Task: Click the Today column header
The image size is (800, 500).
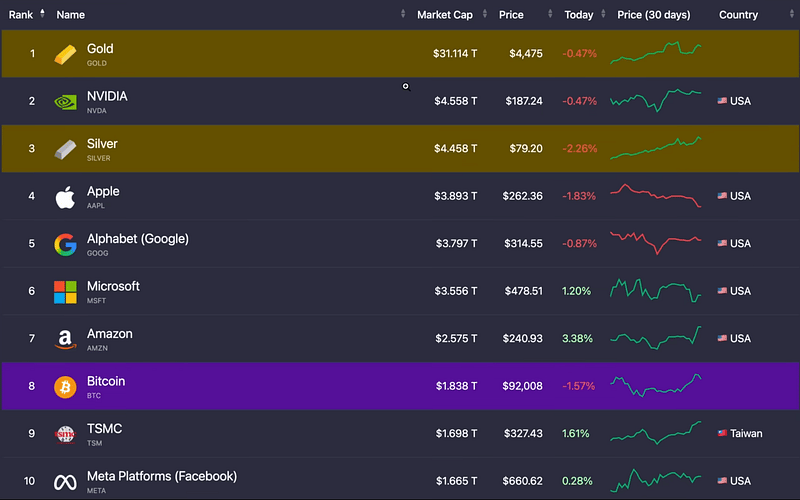Action: pyautogui.click(x=579, y=15)
